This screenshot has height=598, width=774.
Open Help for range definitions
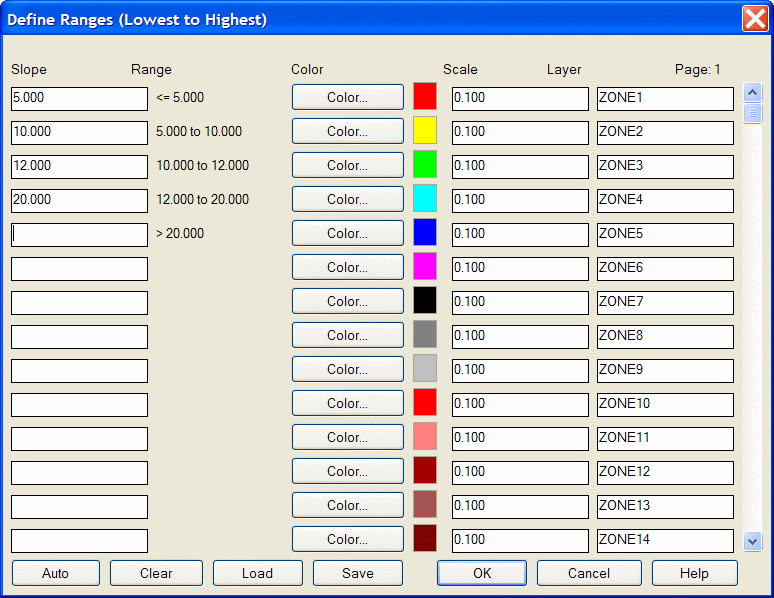tap(694, 573)
